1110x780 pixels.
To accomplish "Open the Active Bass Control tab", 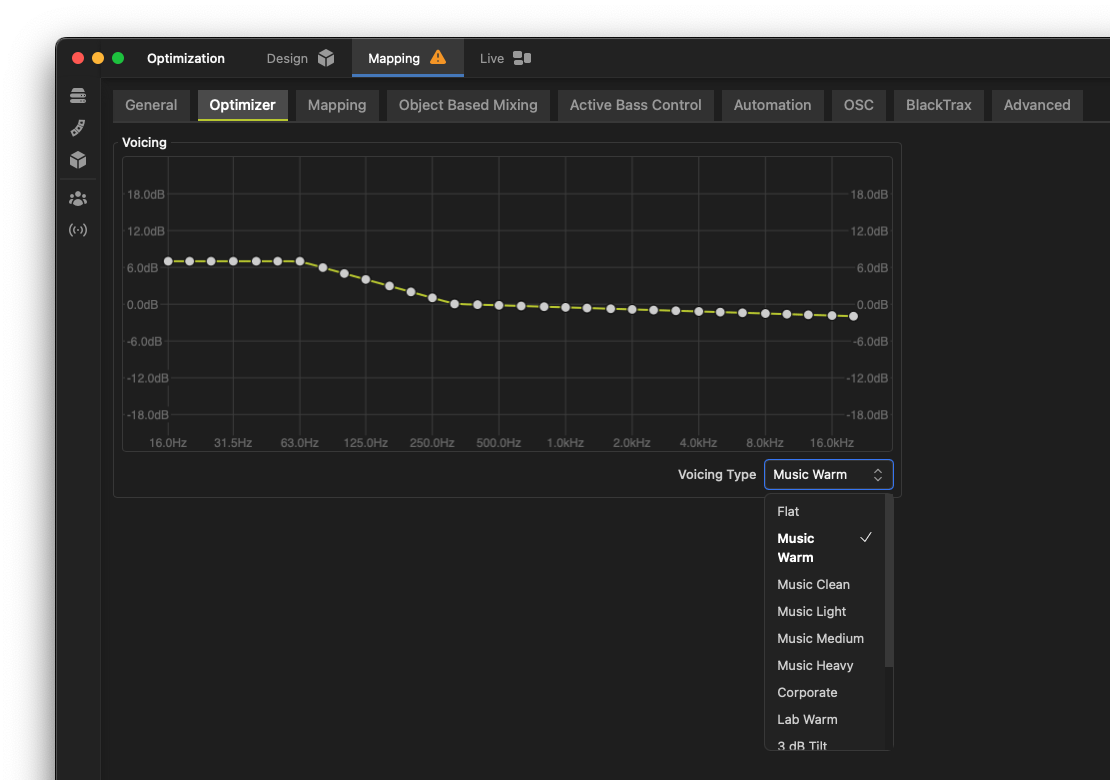I will (x=635, y=105).
